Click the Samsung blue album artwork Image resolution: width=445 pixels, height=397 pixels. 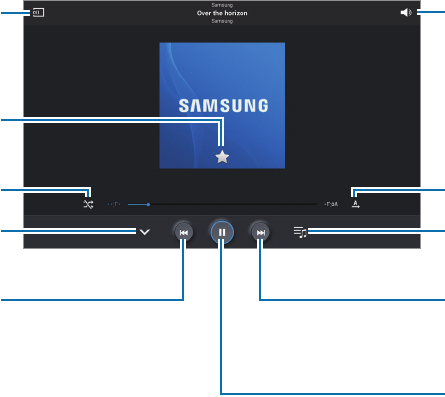point(222,106)
